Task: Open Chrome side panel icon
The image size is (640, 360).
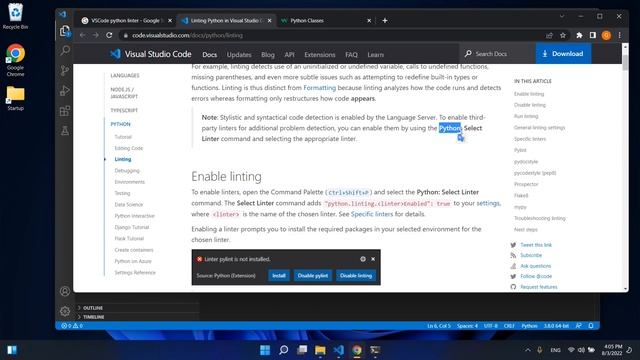Action: pyautogui.click(x=593, y=36)
